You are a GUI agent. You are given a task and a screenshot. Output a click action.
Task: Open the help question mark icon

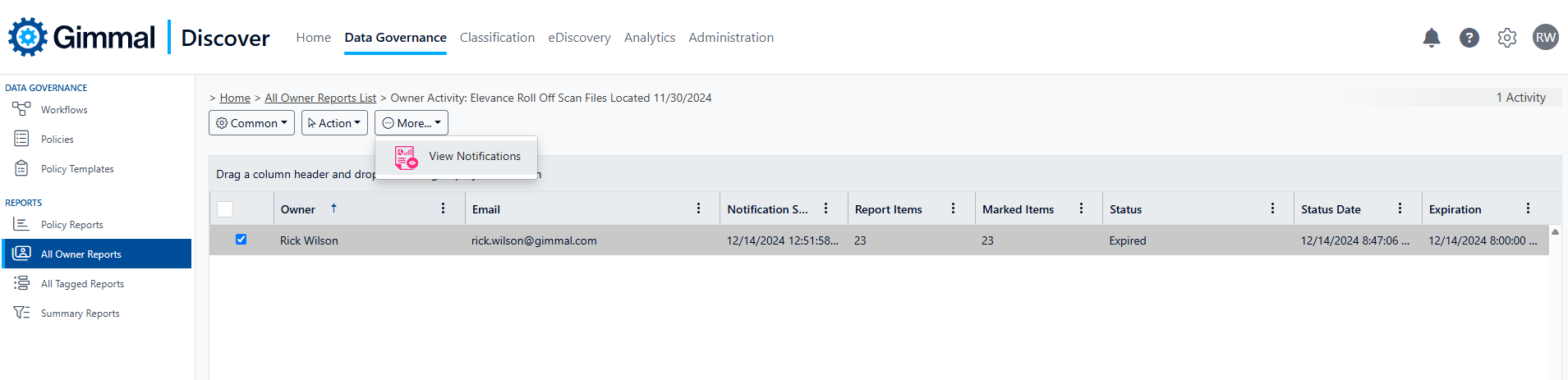tap(1469, 38)
